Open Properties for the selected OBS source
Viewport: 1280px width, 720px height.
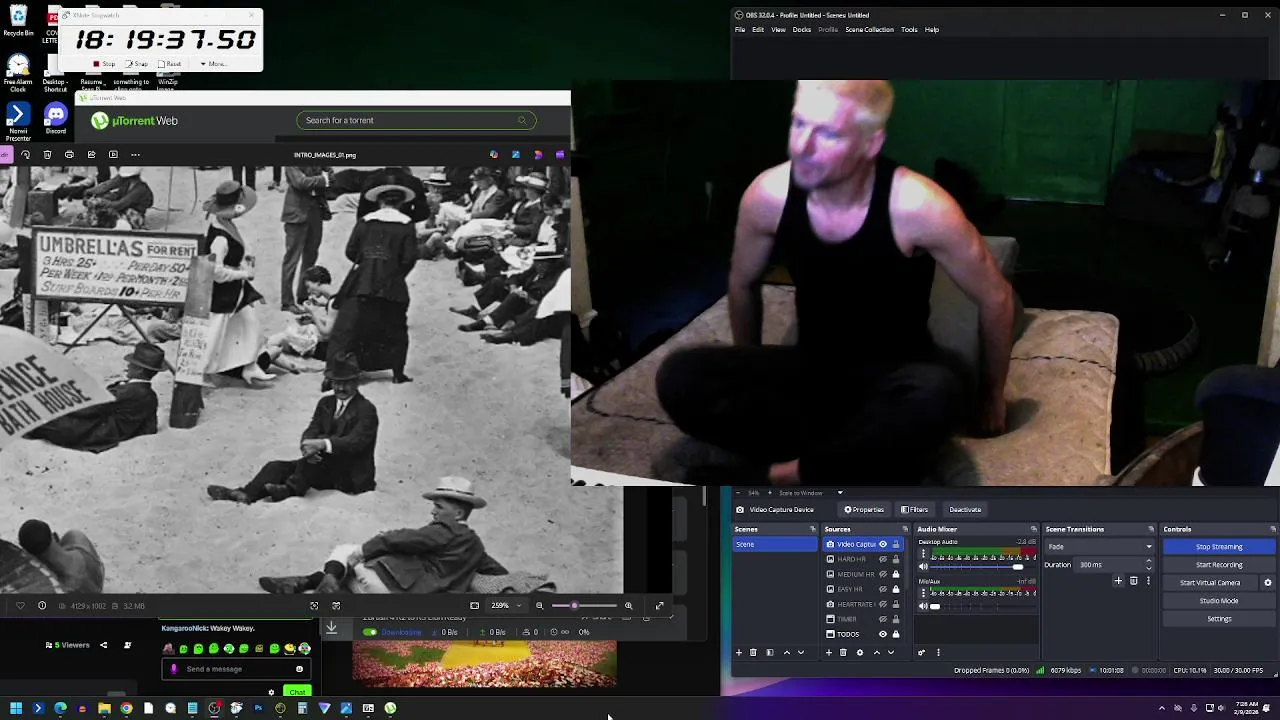point(862,510)
